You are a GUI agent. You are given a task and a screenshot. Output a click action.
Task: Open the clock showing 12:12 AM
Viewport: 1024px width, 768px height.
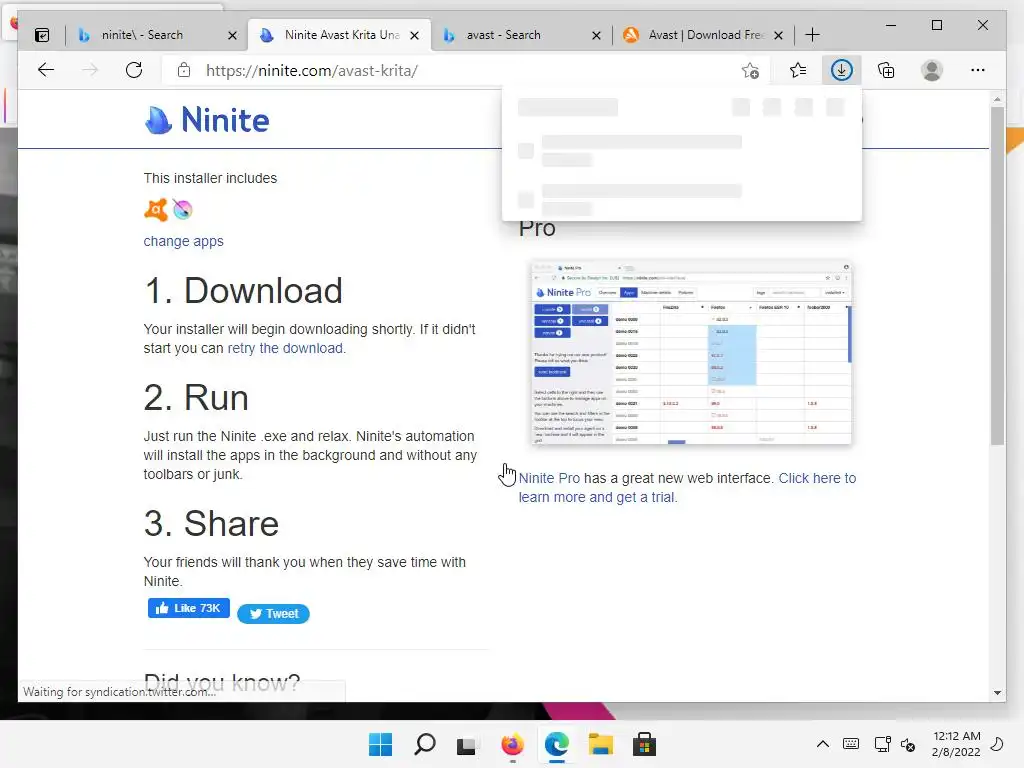tap(956, 744)
